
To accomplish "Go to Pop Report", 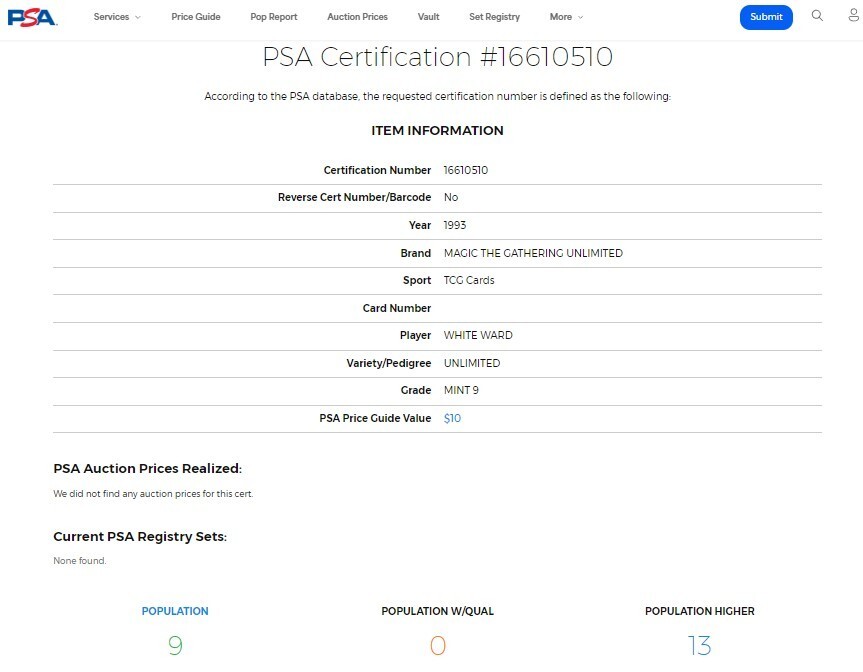I will [x=274, y=17].
